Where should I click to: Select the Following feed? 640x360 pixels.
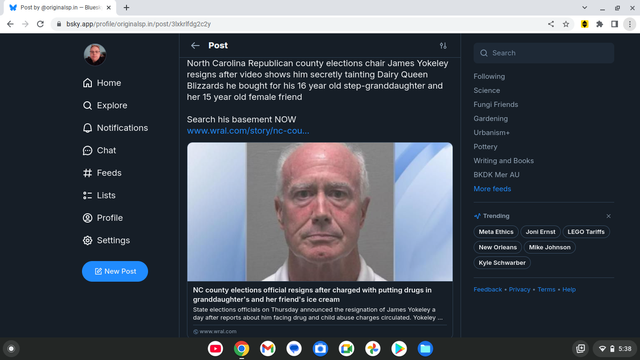(489, 76)
